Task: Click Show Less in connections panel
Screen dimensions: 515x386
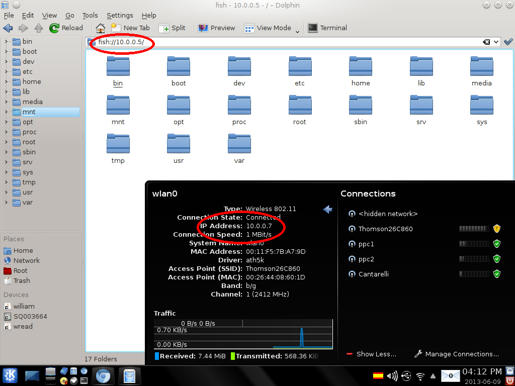Action: (x=371, y=354)
